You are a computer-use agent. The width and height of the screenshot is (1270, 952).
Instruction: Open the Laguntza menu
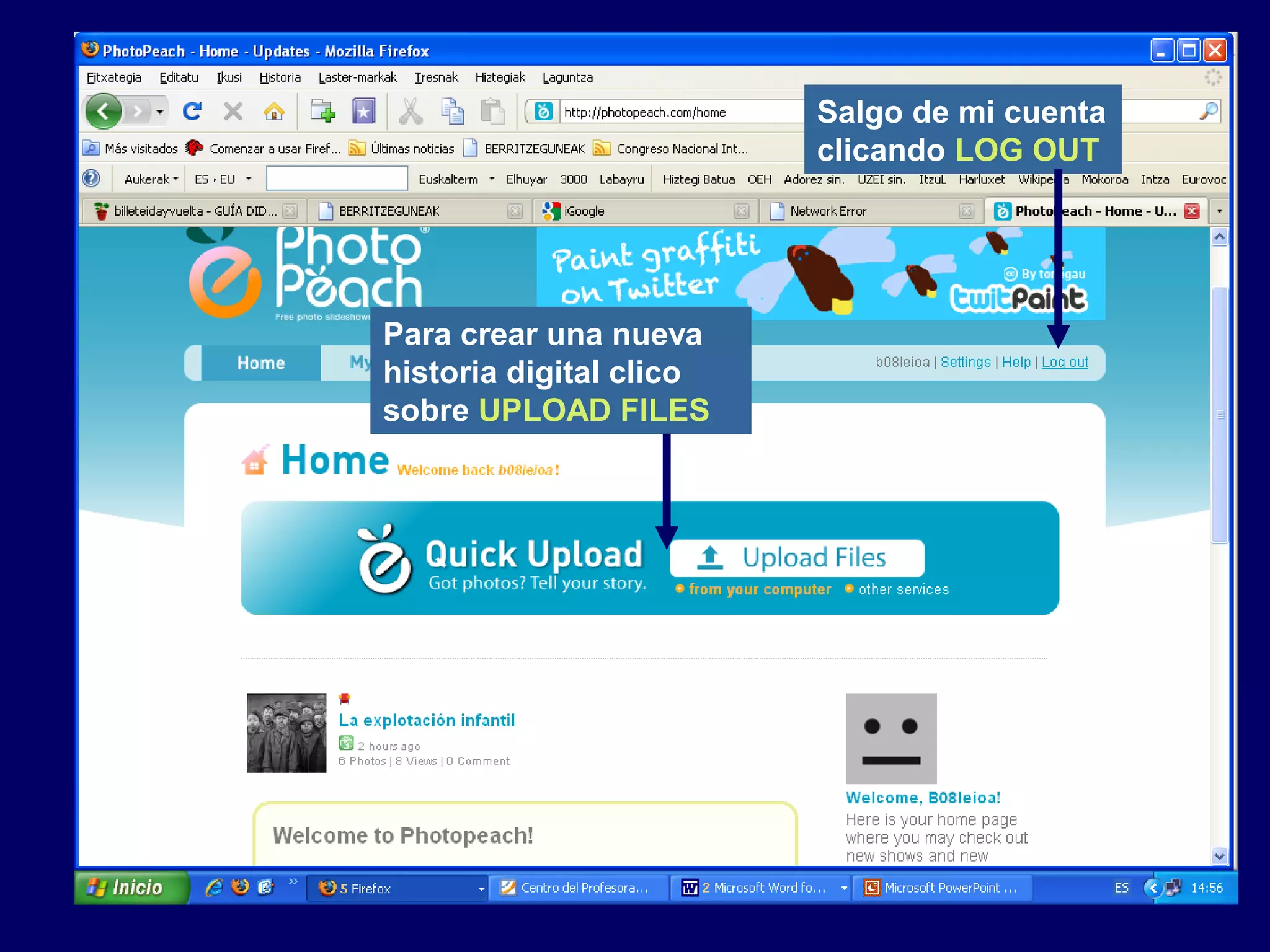click(x=567, y=77)
